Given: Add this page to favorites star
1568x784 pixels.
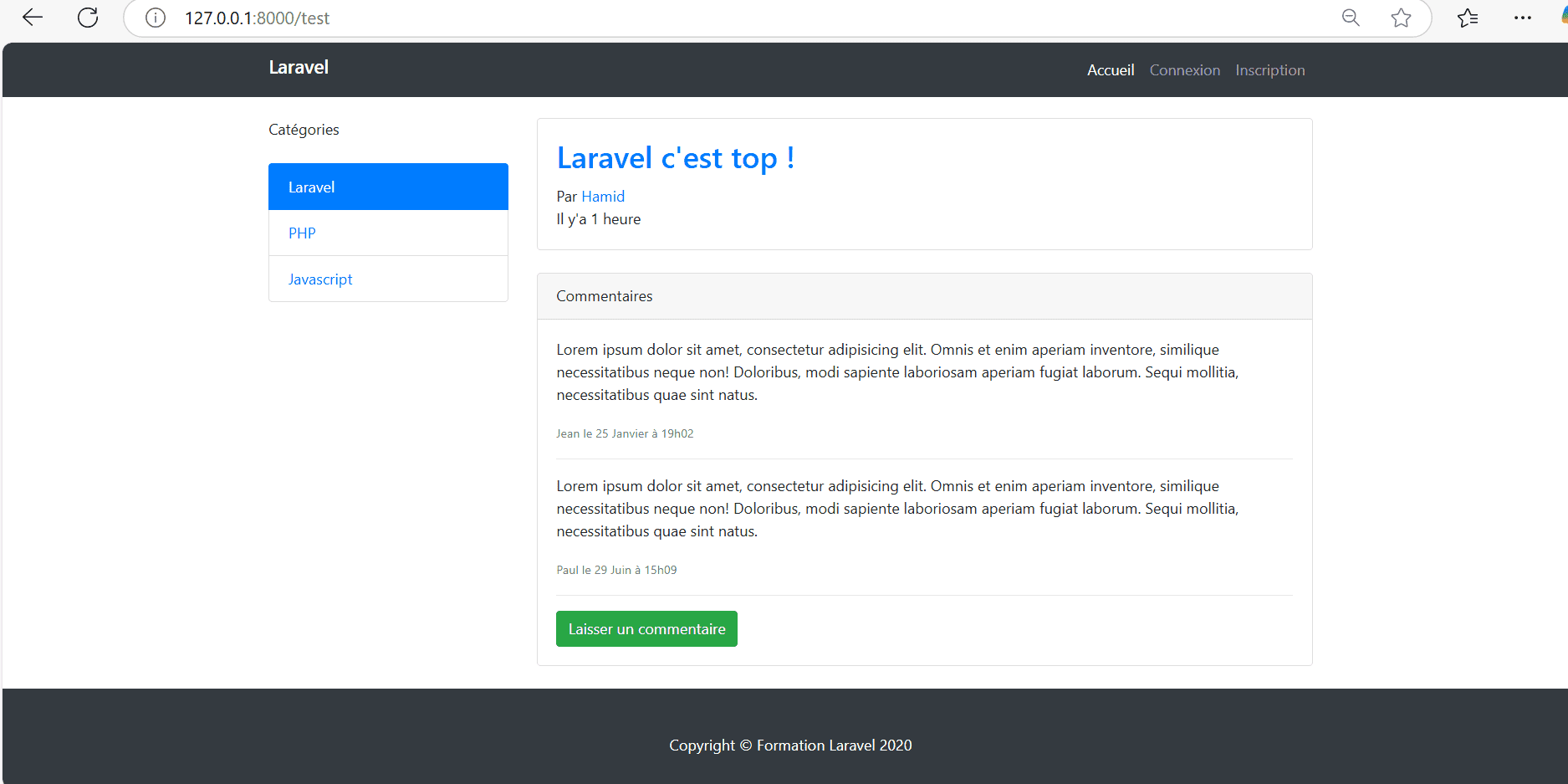Looking at the screenshot, I should 1401,18.
